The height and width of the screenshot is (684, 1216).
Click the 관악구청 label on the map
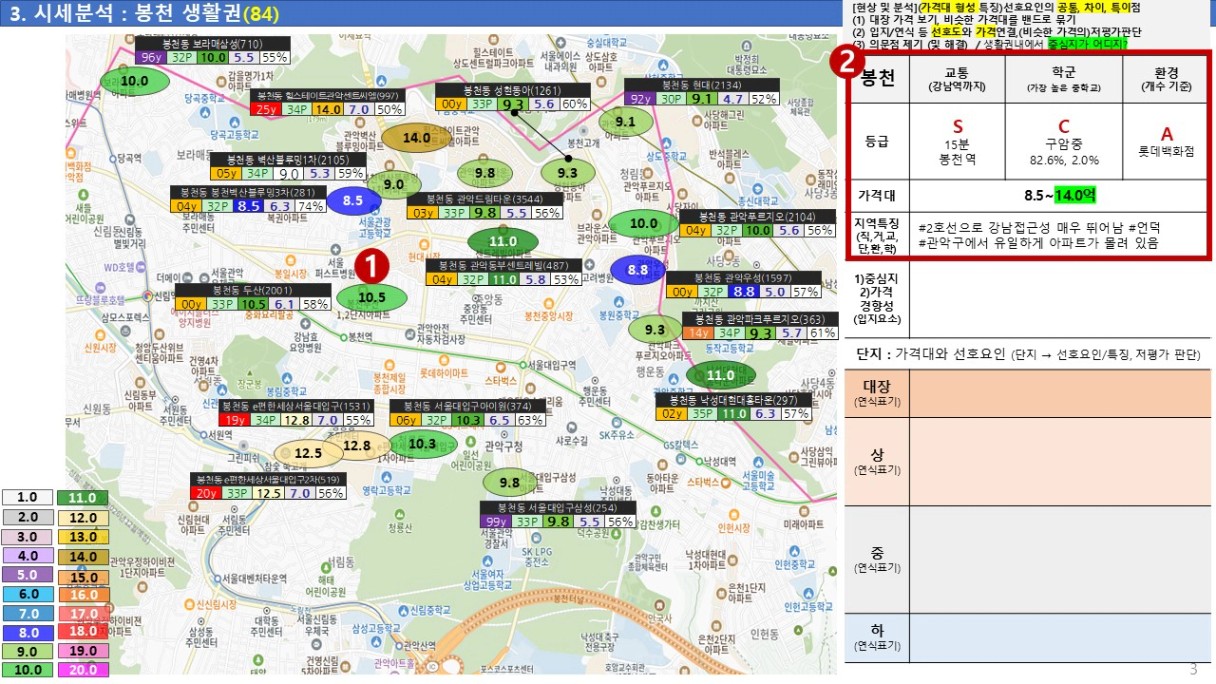tap(503, 446)
